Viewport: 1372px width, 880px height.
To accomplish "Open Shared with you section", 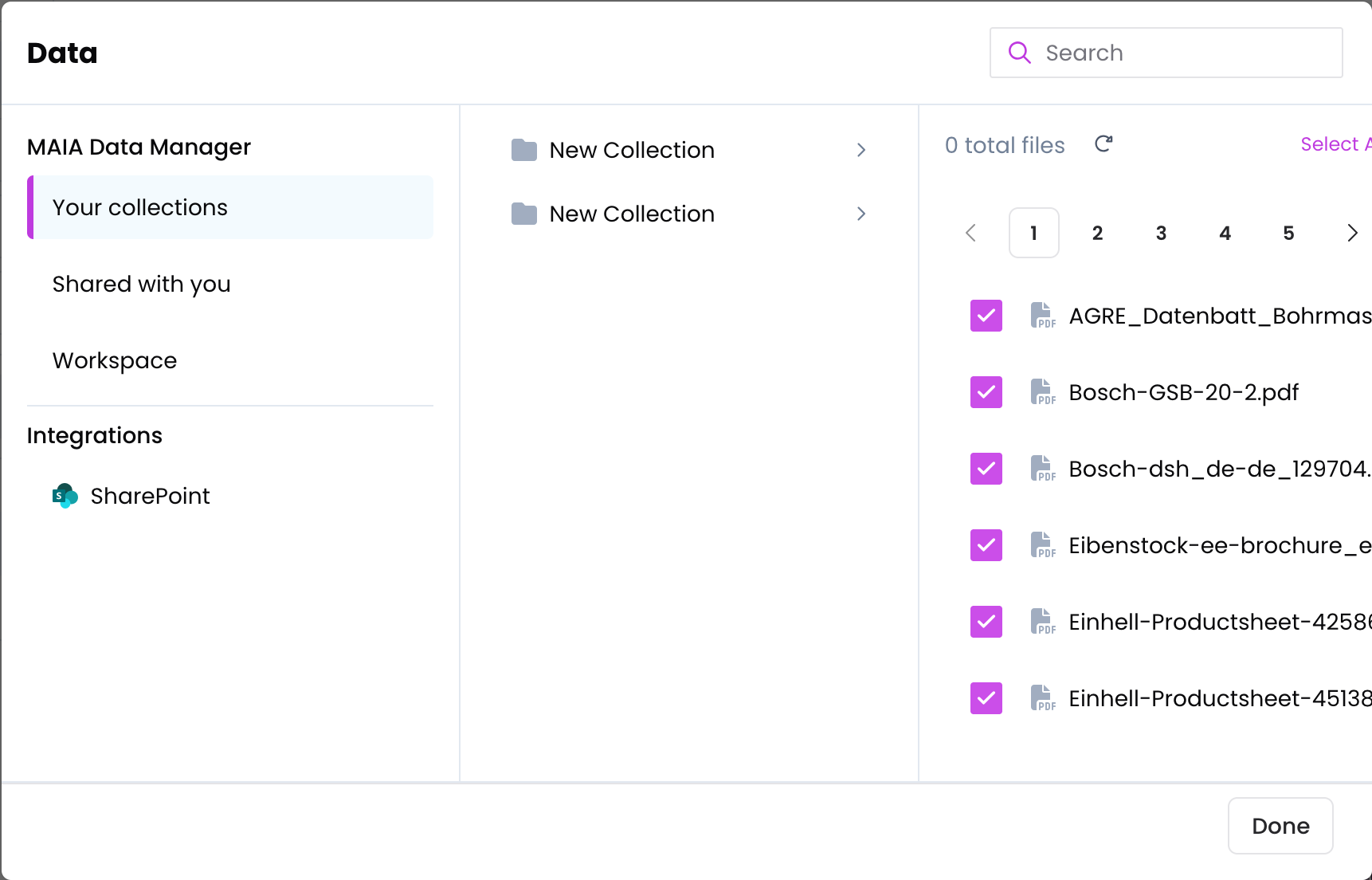I will point(230,284).
